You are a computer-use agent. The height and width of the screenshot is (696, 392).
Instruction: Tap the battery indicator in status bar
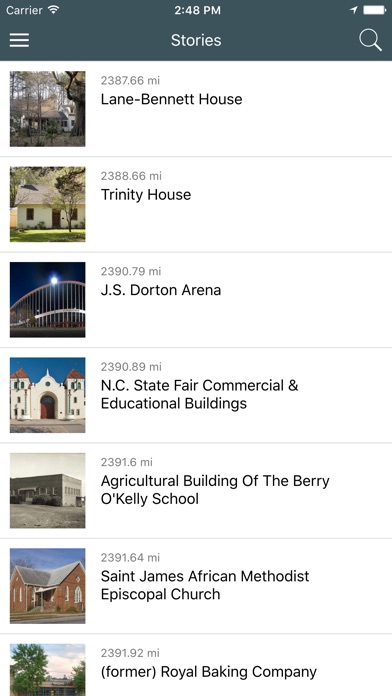[x=374, y=10]
